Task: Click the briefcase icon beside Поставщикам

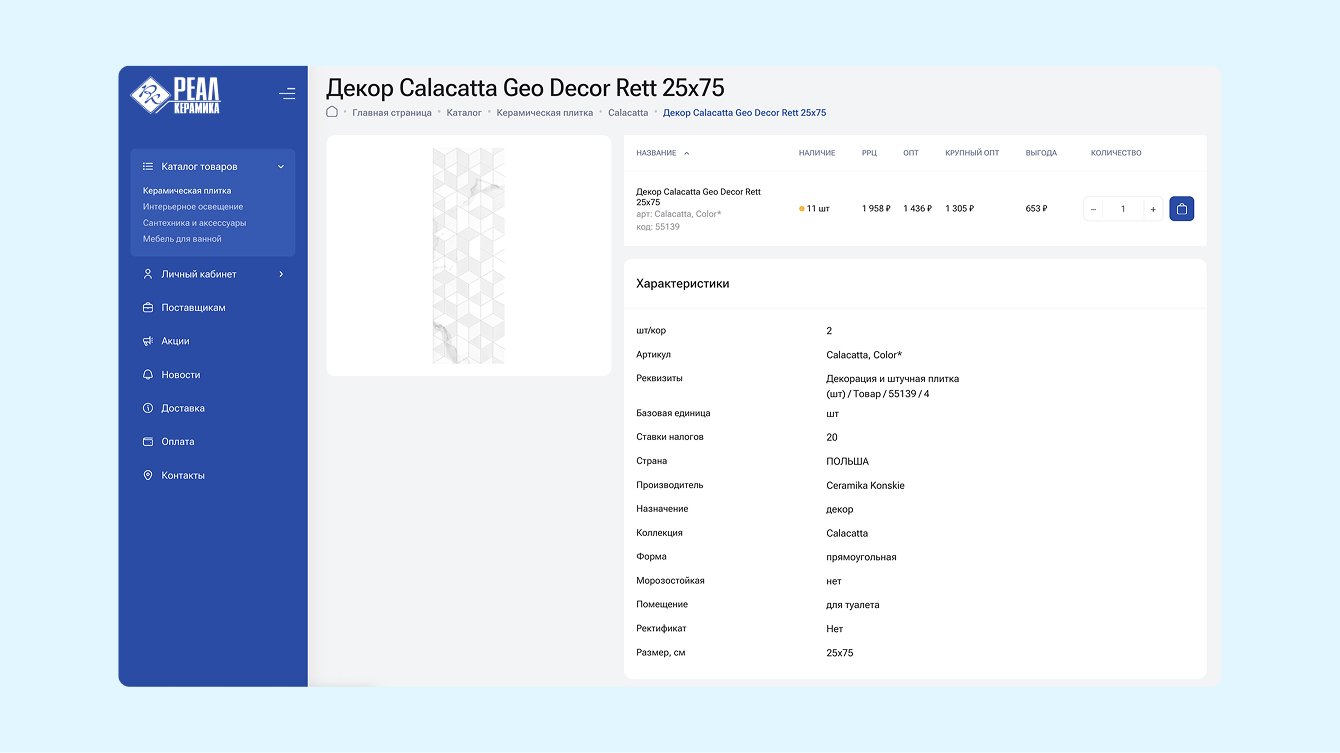Action: 148,308
